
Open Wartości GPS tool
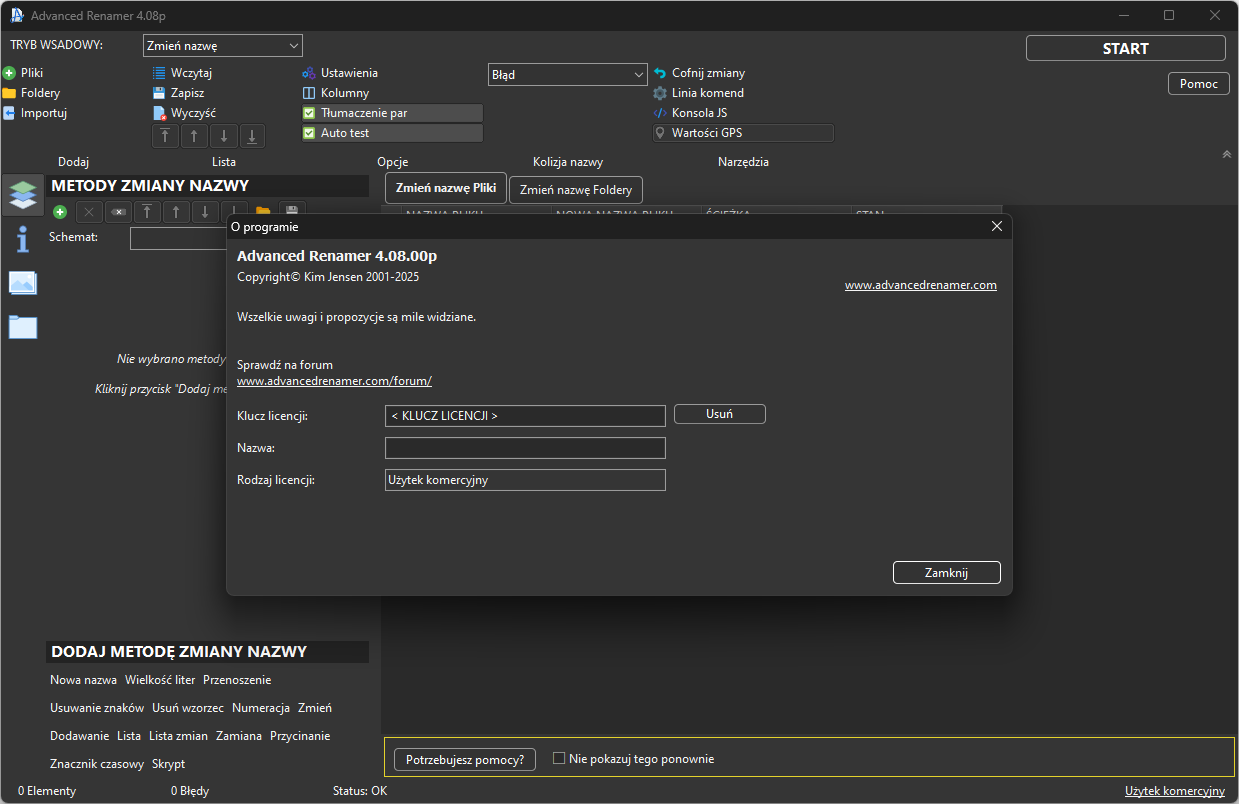click(x=743, y=133)
